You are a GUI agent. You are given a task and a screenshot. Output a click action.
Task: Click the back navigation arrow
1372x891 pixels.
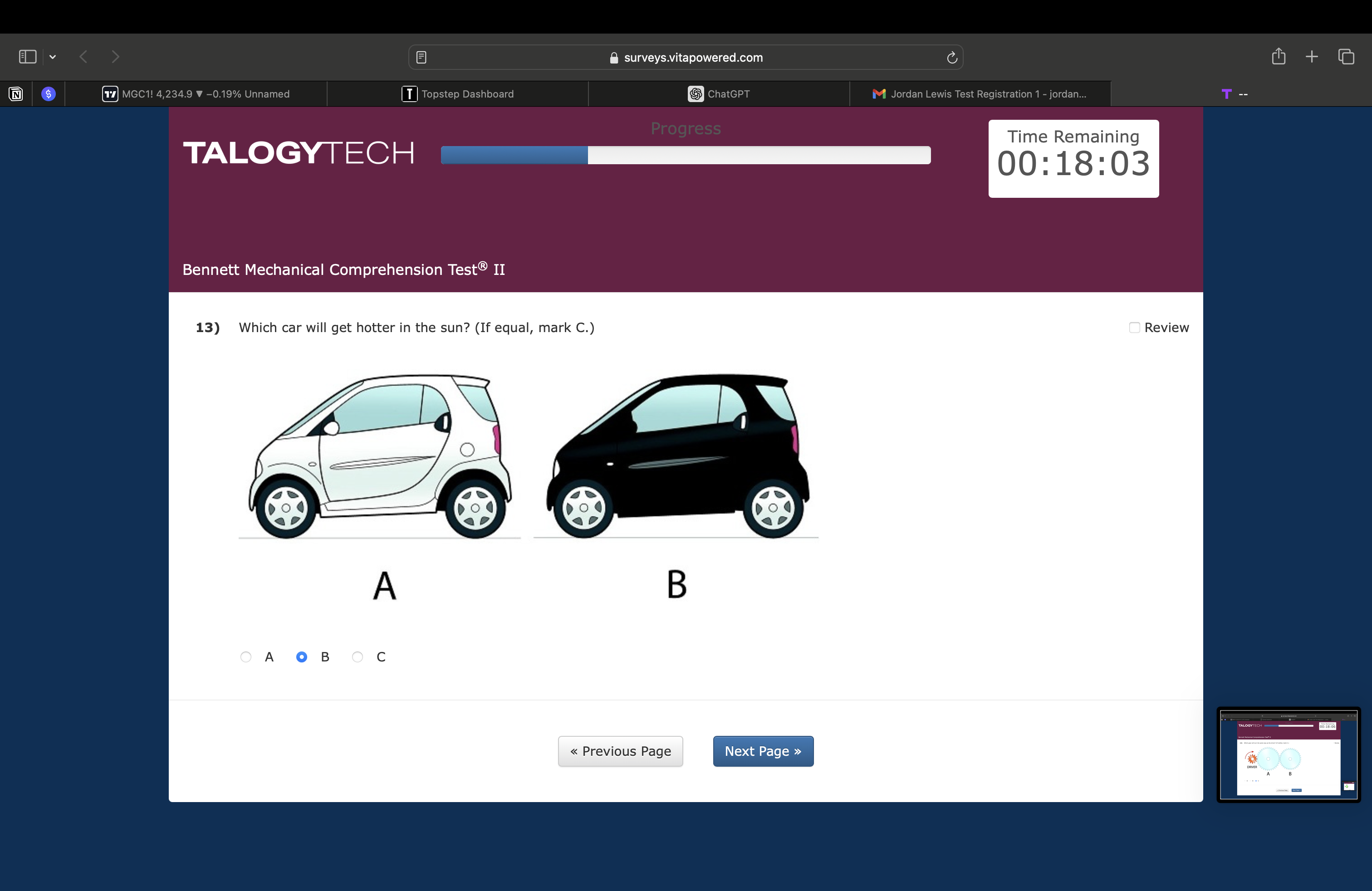(x=84, y=56)
